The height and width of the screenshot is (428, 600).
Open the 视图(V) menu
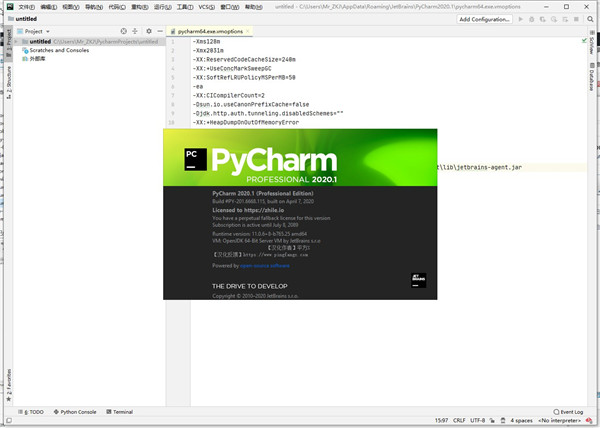[x=71, y=7]
